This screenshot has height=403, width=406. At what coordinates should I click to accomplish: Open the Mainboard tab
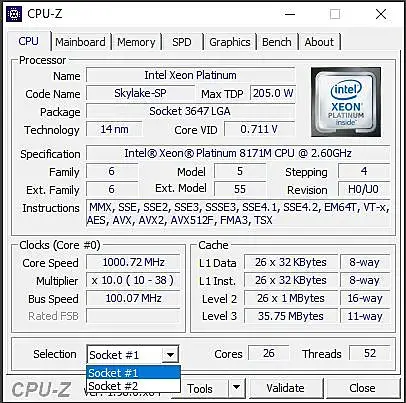click(x=80, y=42)
